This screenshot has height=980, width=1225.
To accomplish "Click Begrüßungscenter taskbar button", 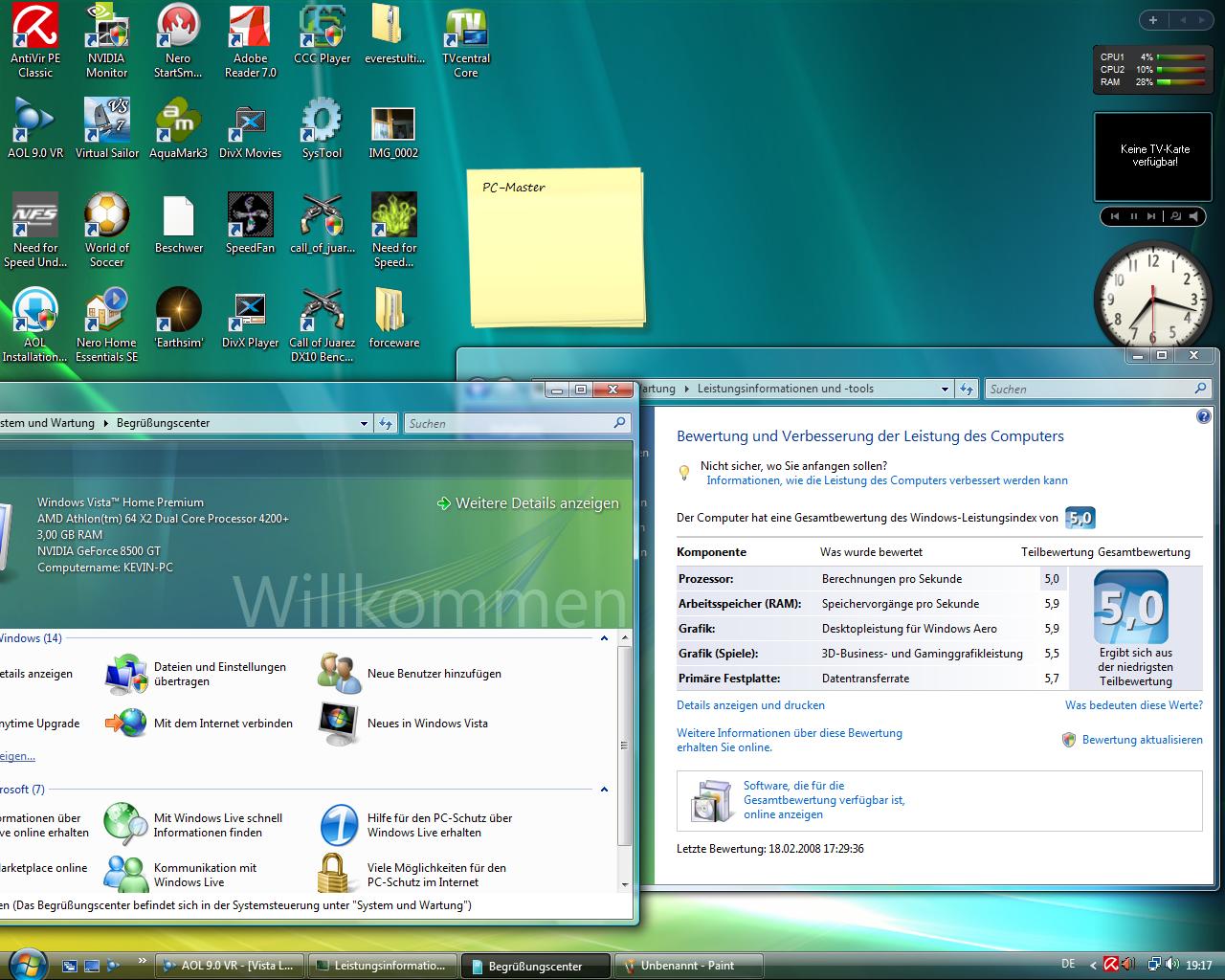I will coord(536,966).
